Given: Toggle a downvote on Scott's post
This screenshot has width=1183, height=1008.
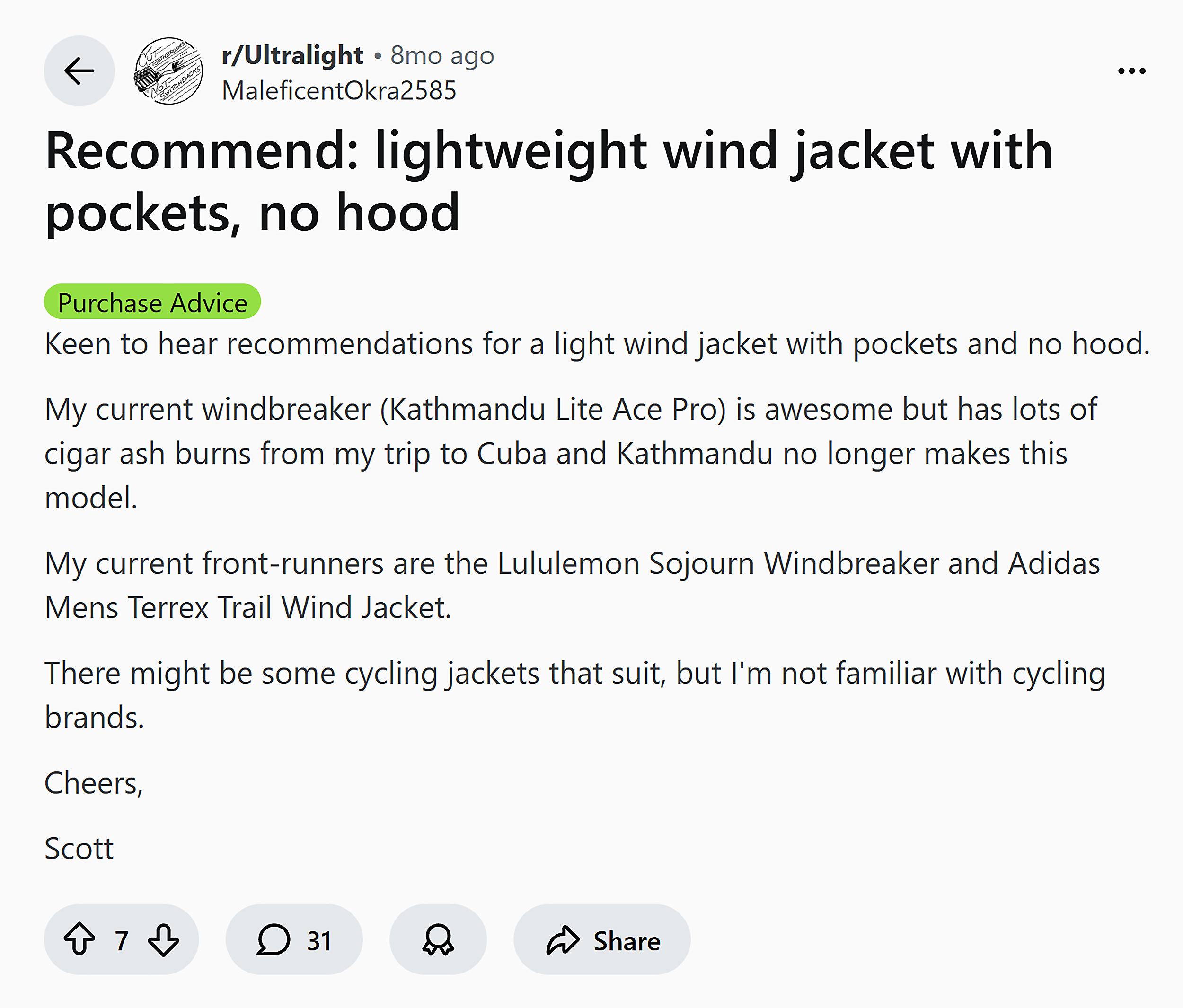Looking at the screenshot, I should 163,940.
